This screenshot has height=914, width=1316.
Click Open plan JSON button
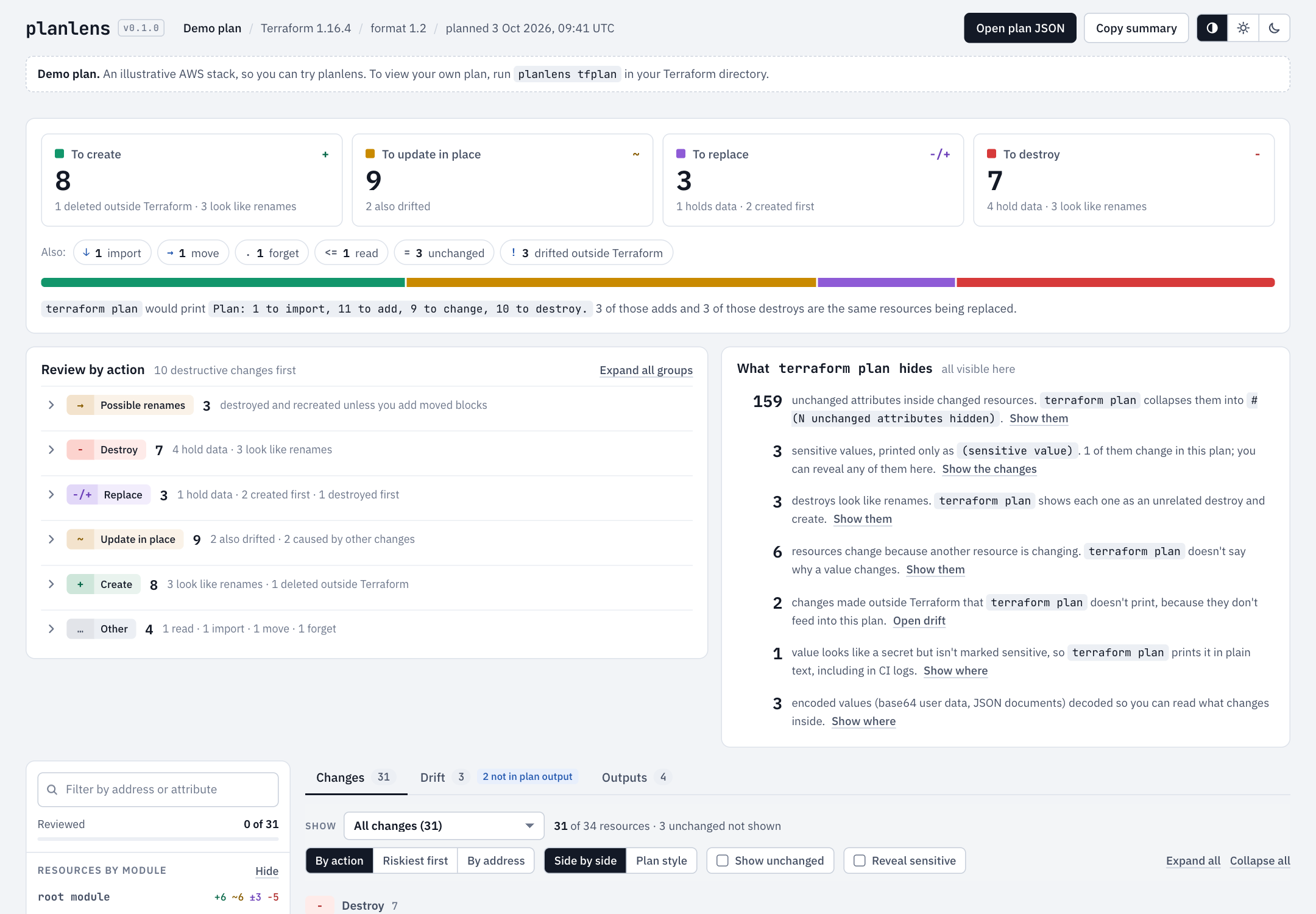1021,28
